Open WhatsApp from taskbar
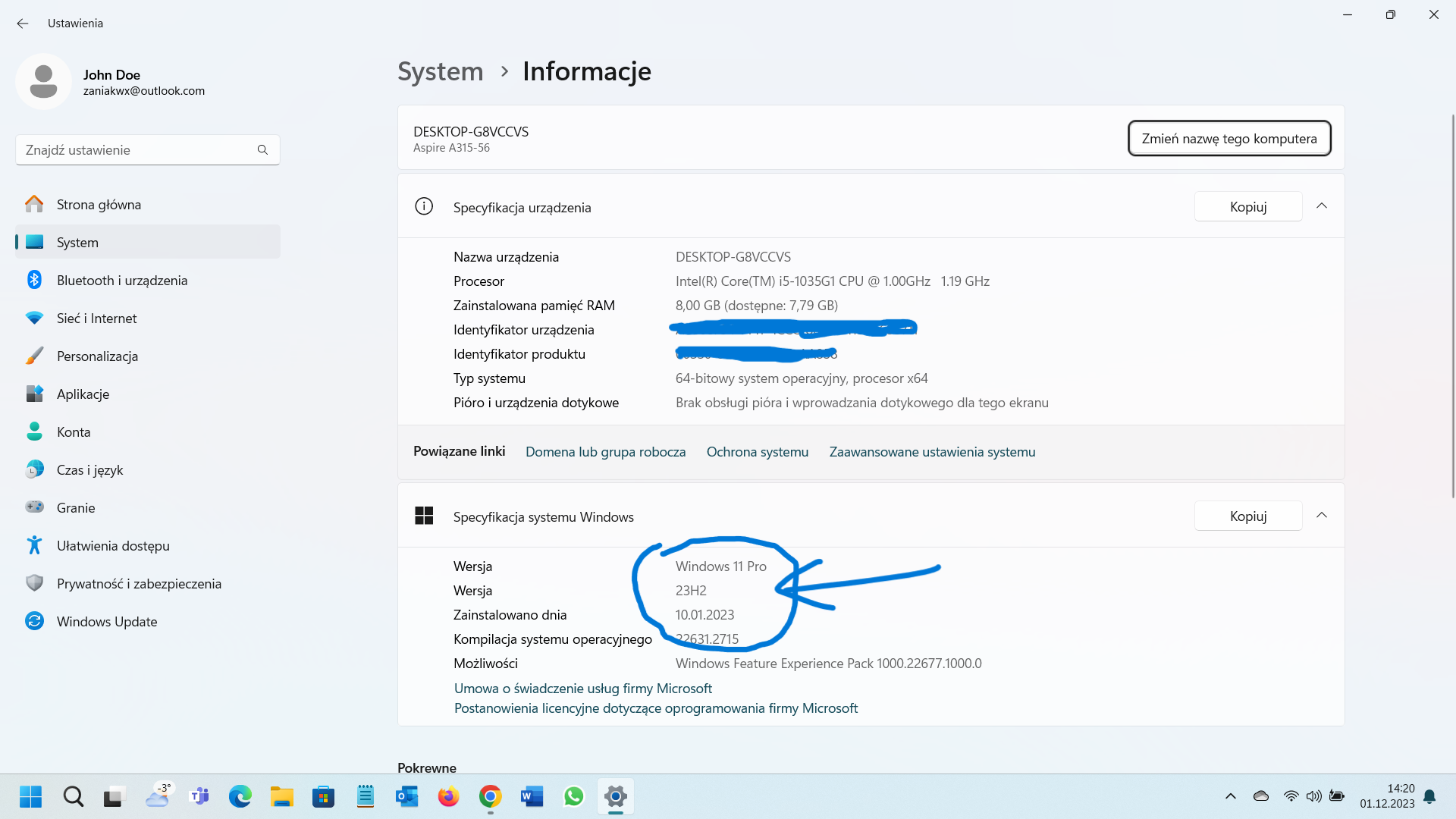 [574, 796]
